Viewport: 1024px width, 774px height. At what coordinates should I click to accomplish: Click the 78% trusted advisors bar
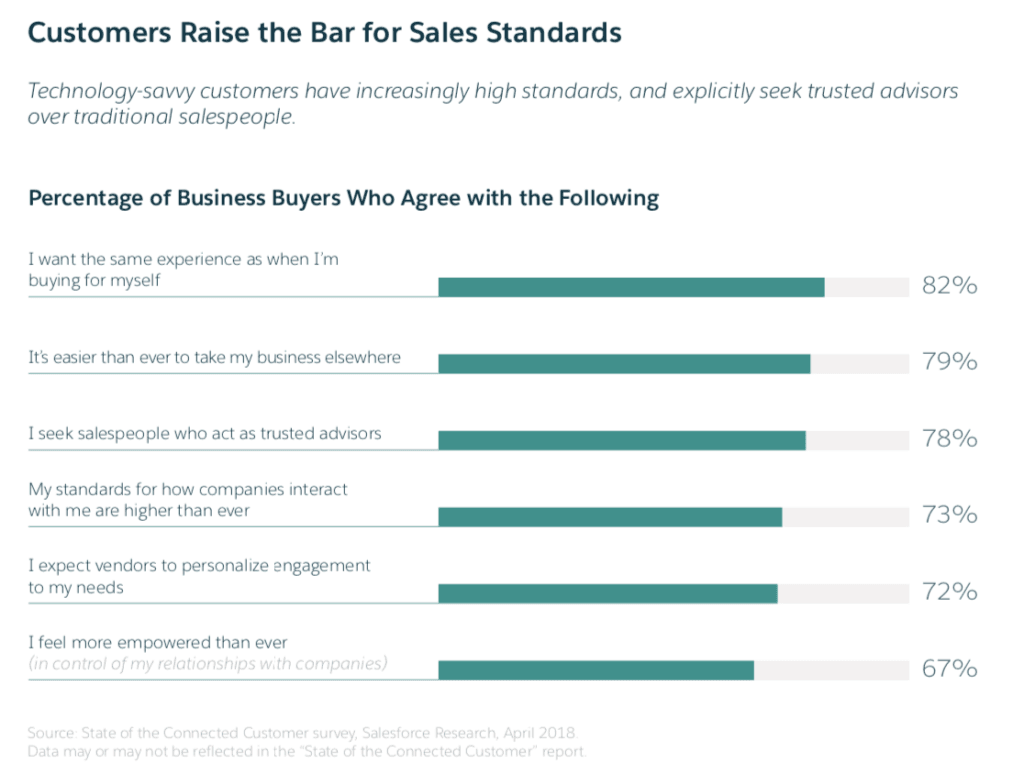tap(621, 440)
